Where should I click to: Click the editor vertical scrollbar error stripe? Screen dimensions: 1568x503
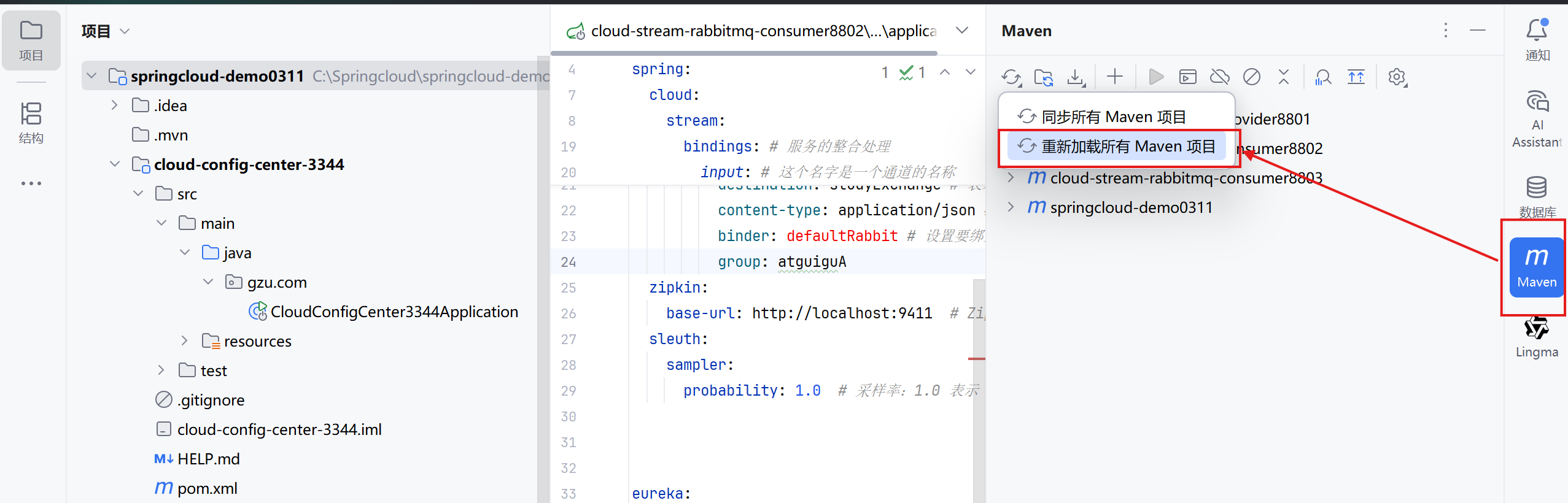(x=978, y=358)
